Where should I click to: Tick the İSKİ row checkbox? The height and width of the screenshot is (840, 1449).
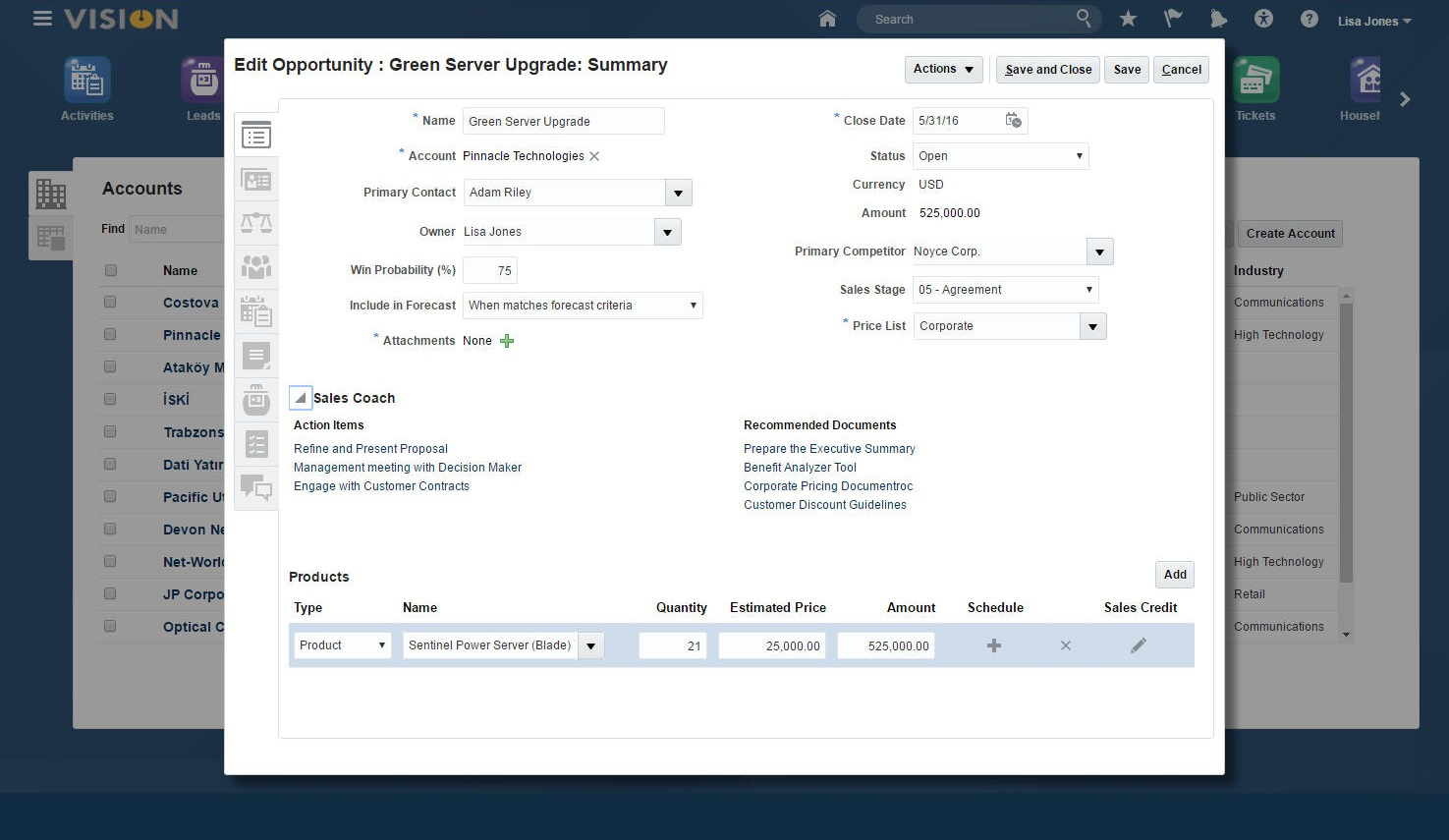click(x=110, y=400)
